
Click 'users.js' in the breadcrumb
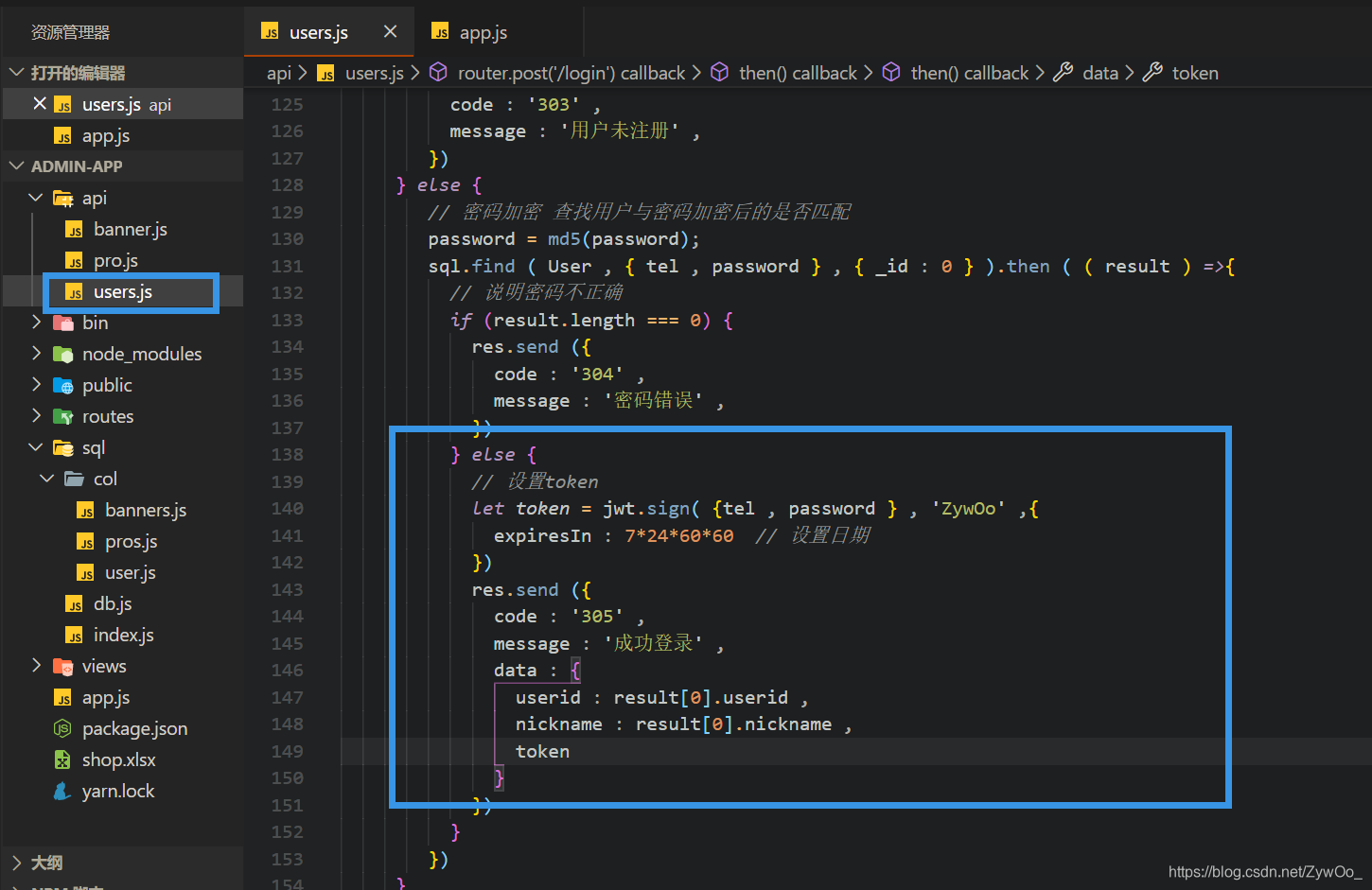pyautogui.click(x=375, y=73)
